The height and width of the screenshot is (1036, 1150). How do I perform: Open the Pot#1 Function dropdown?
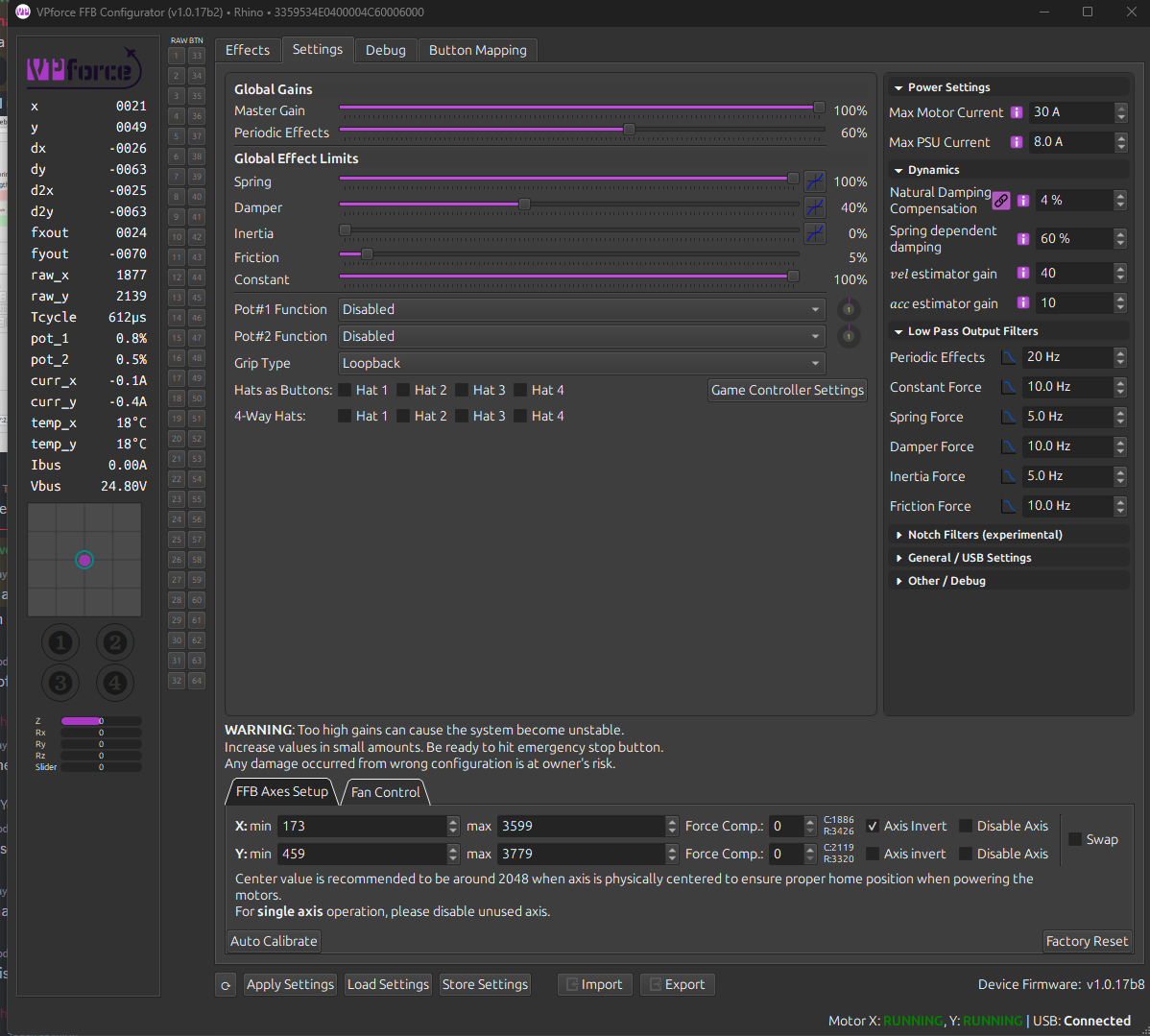(x=582, y=309)
